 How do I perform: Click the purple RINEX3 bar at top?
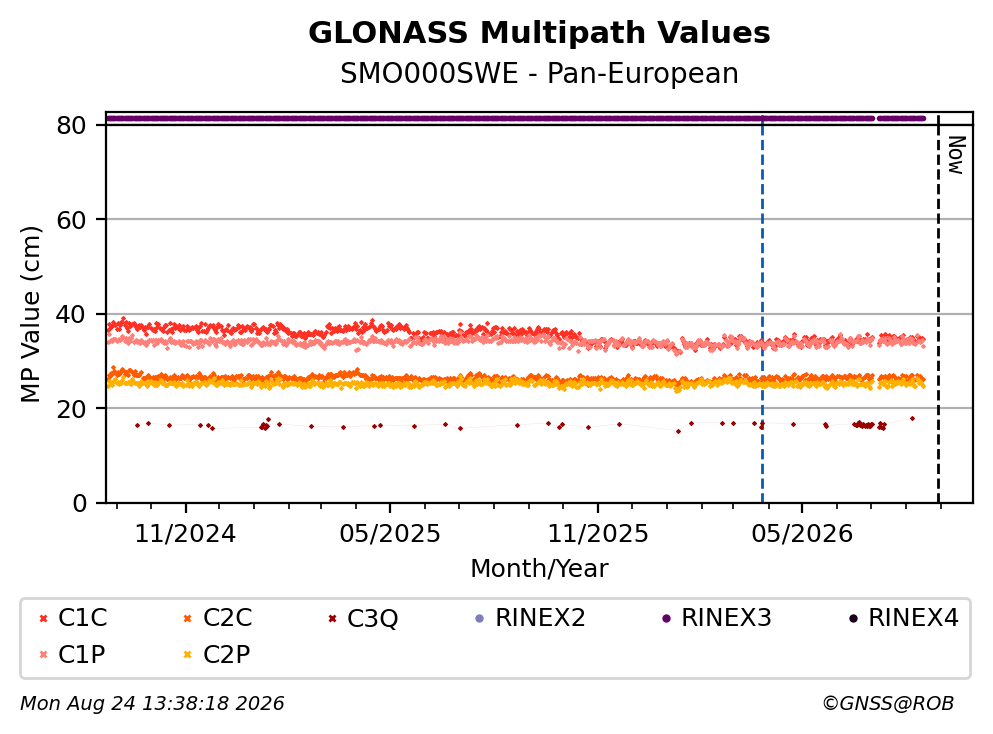516,118
